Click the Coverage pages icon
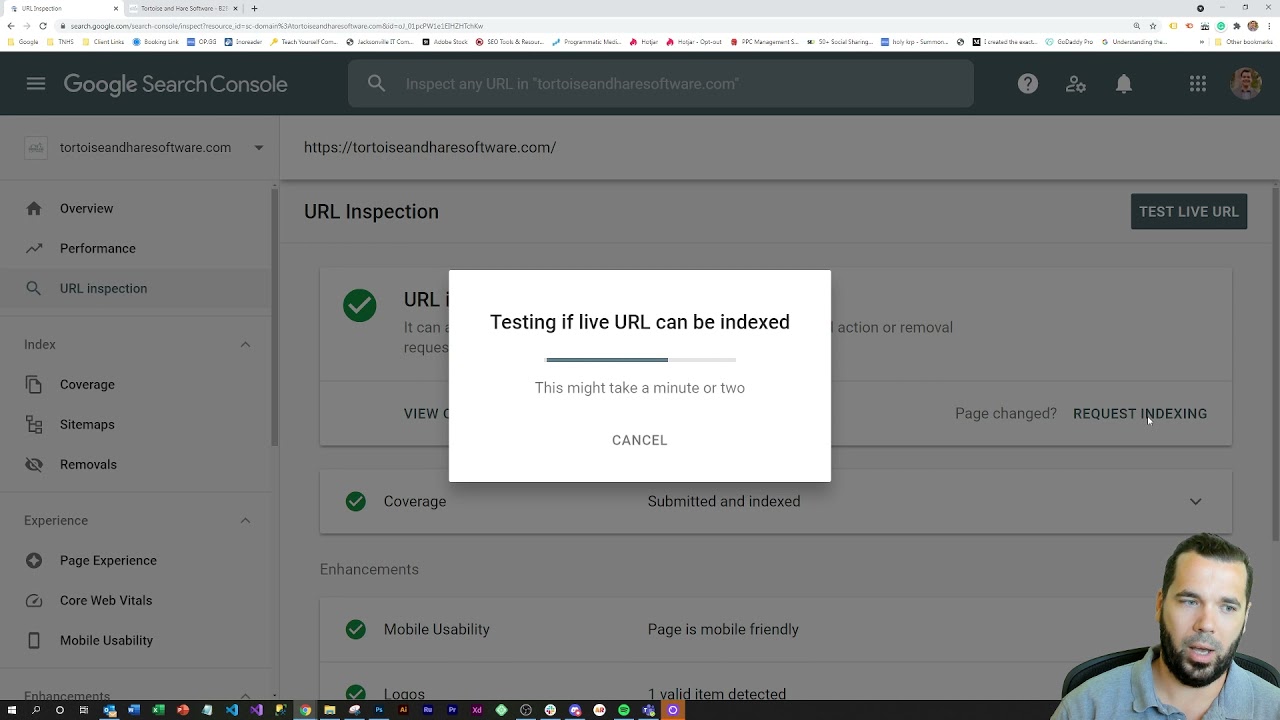 click(34, 384)
